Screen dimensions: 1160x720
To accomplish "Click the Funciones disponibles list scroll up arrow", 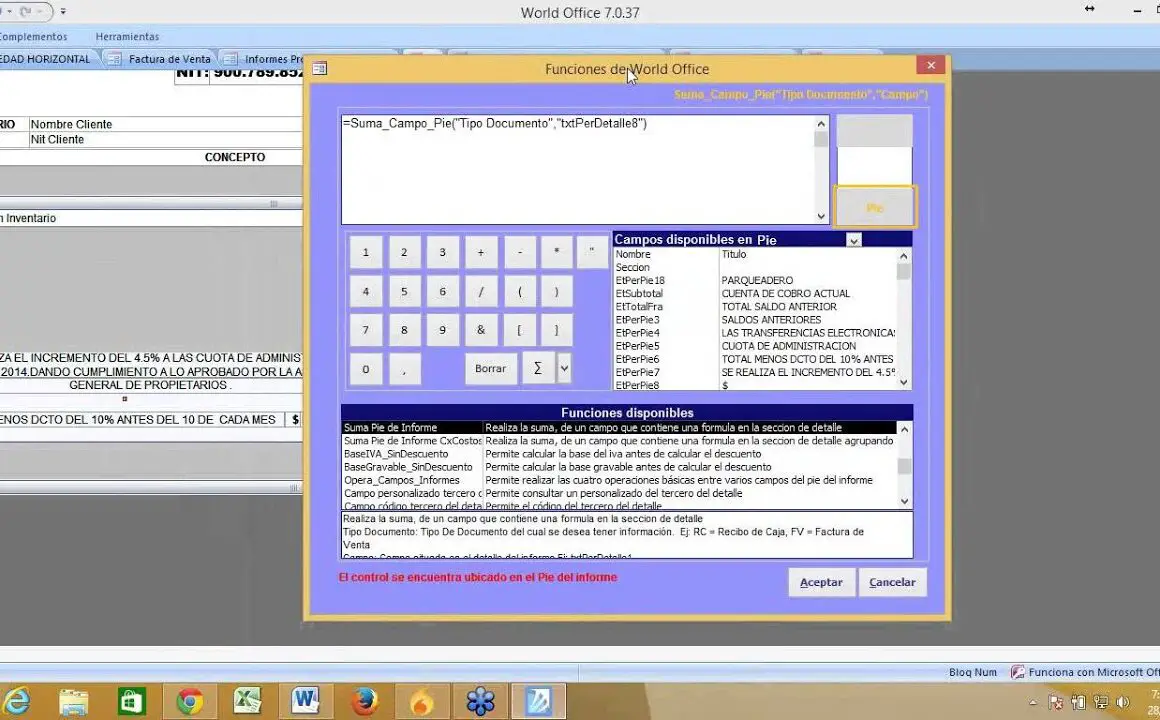I will [904, 429].
